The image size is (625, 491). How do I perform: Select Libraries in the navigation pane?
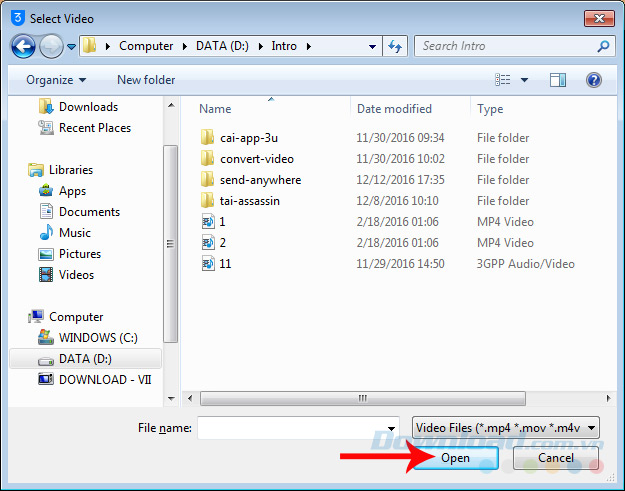[x=71, y=170]
